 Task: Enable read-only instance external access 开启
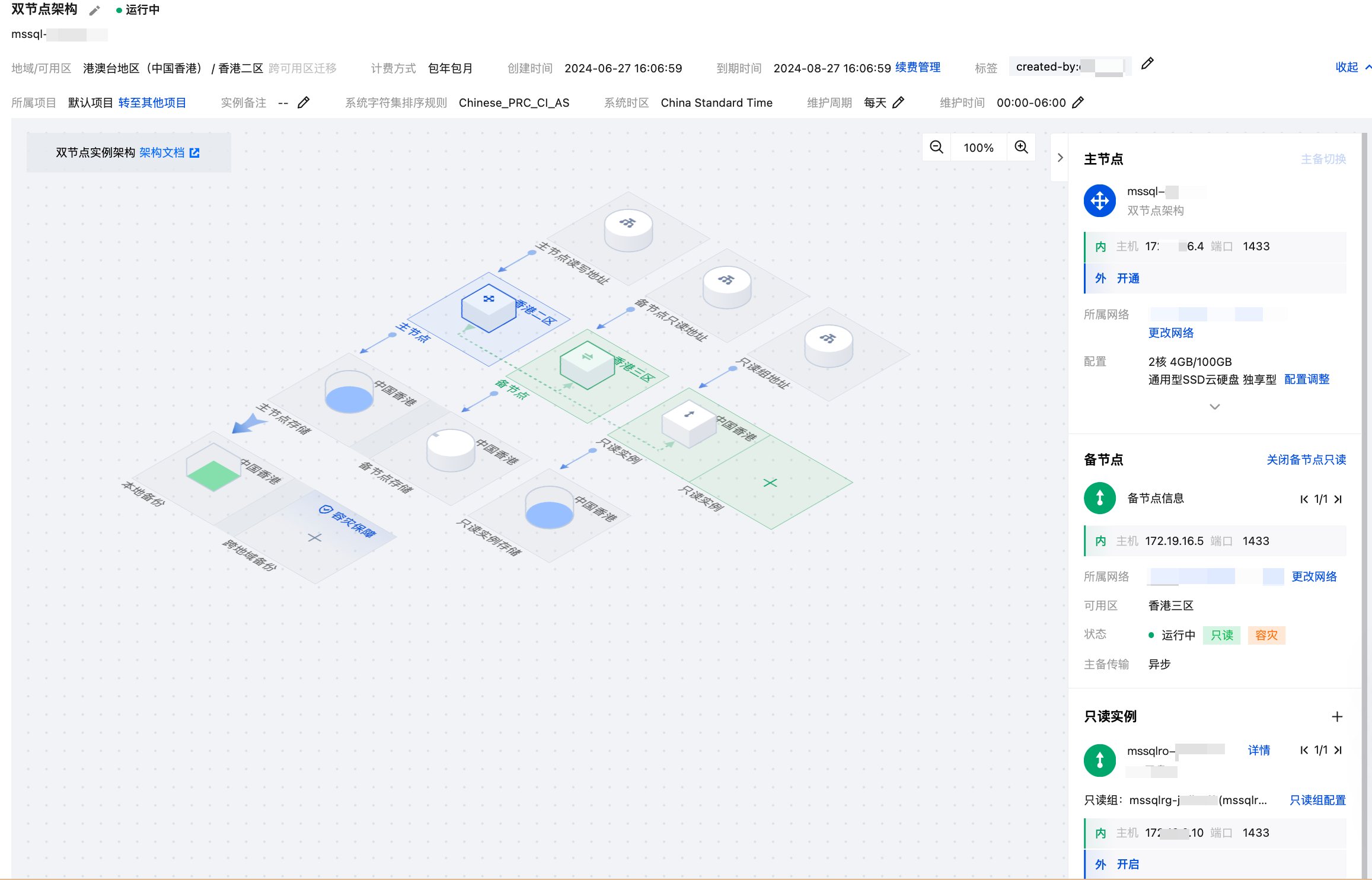[x=1128, y=864]
